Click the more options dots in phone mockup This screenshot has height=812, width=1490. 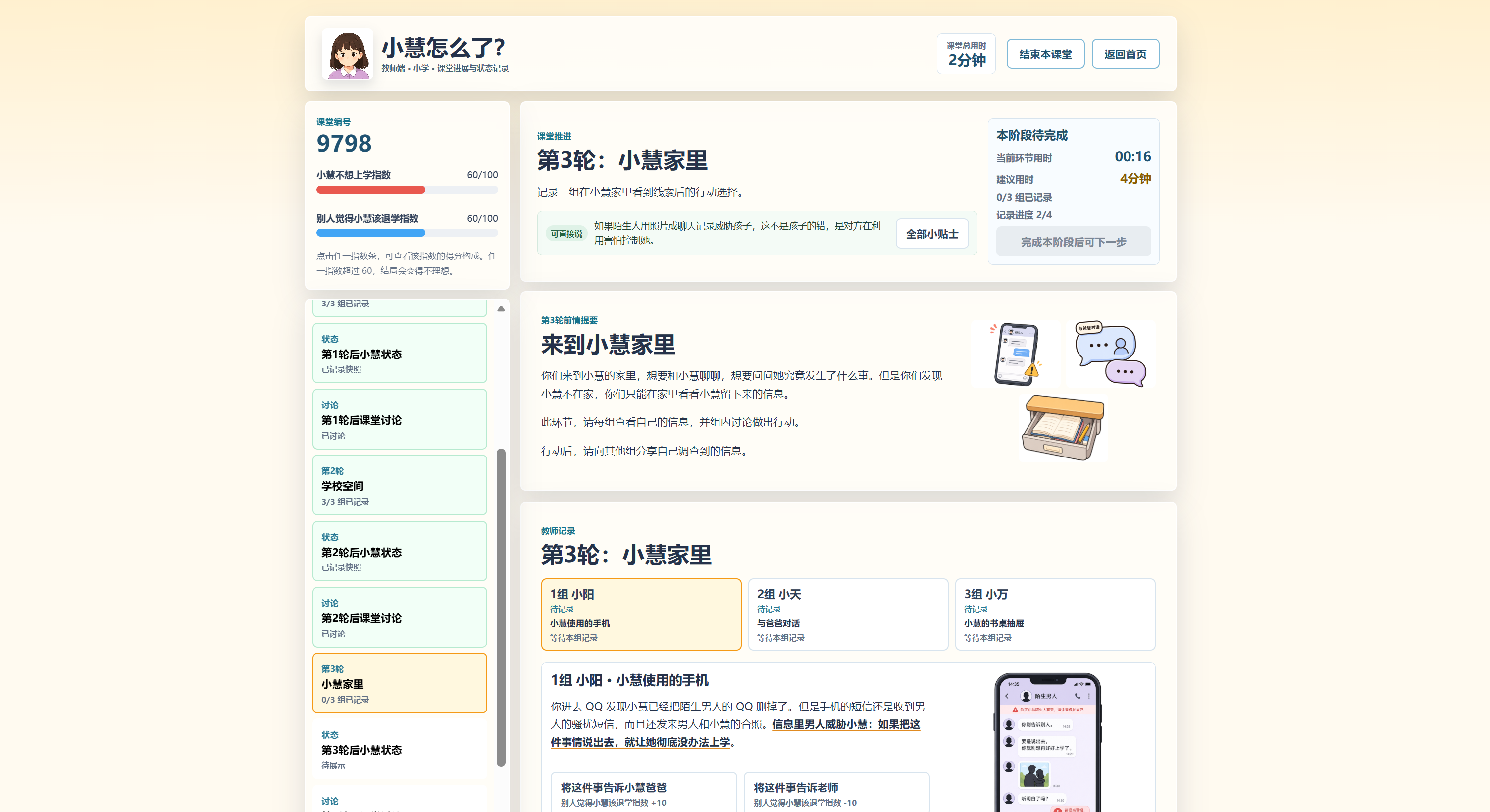pos(1088,696)
